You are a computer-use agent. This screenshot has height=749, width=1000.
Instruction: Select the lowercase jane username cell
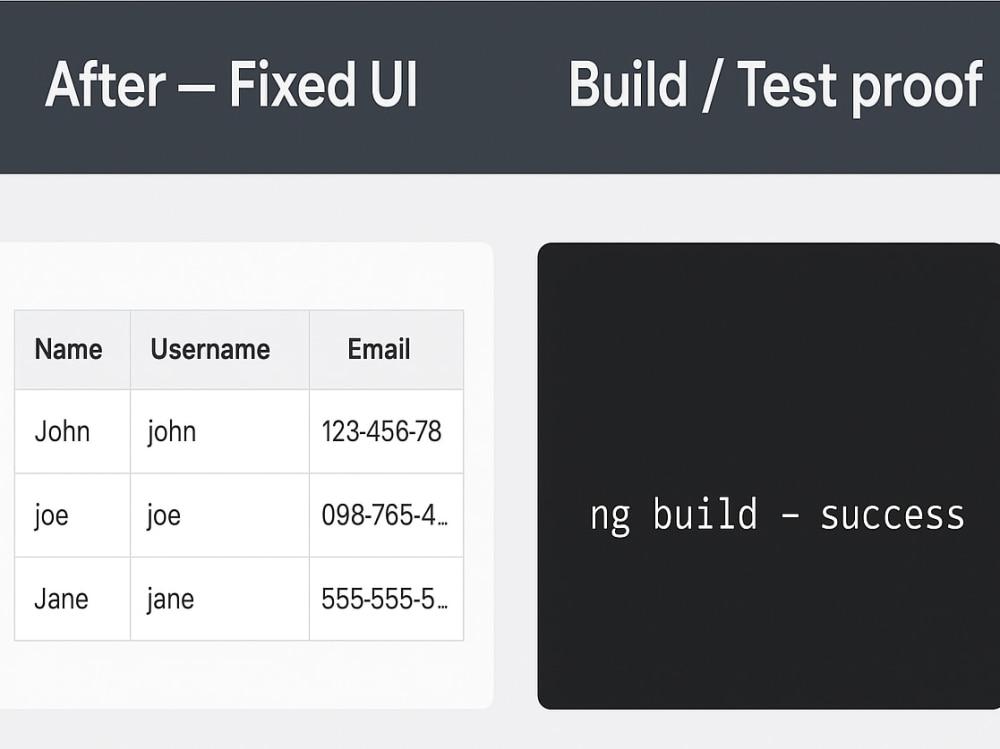tap(220, 598)
